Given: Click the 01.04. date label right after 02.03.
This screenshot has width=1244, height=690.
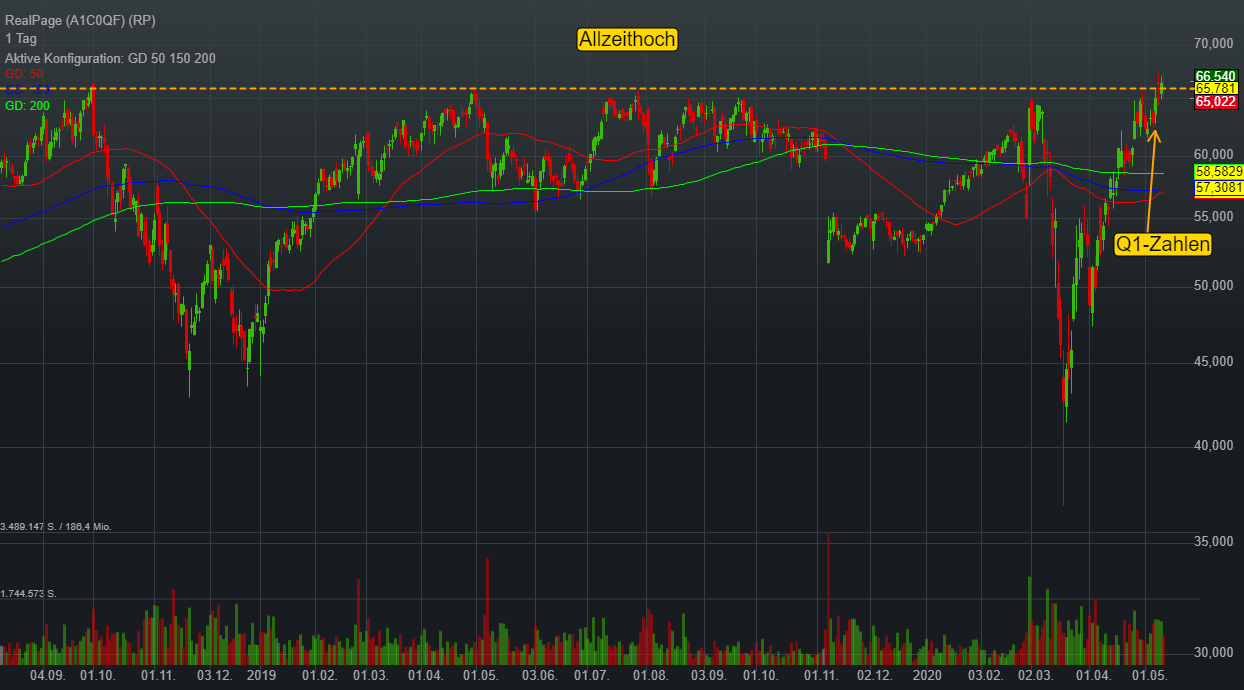Looking at the screenshot, I should tap(1094, 676).
